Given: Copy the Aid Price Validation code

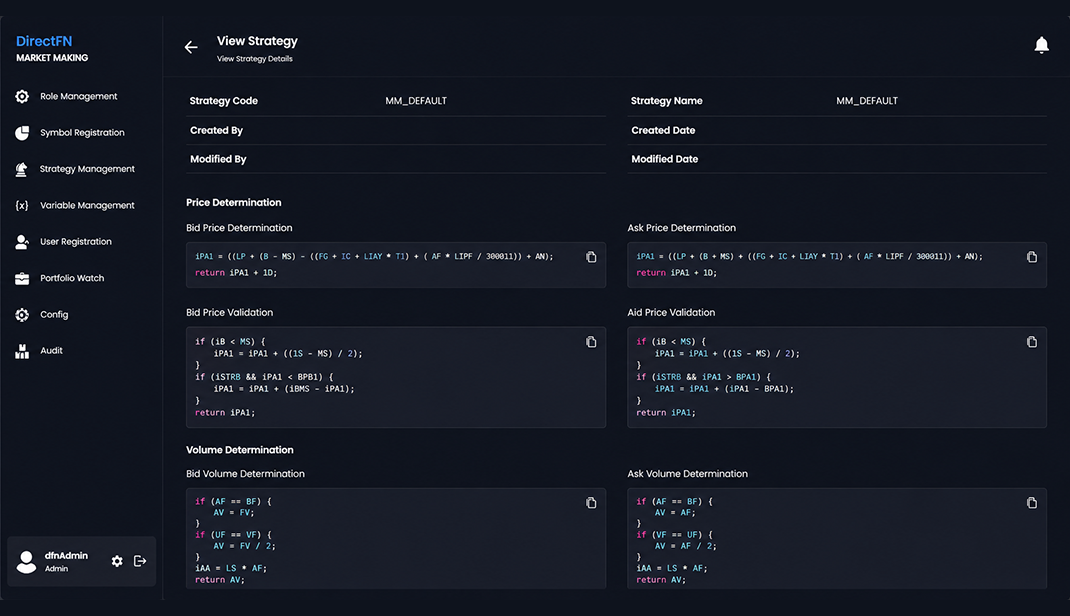Looking at the screenshot, I should coord(1032,342).
